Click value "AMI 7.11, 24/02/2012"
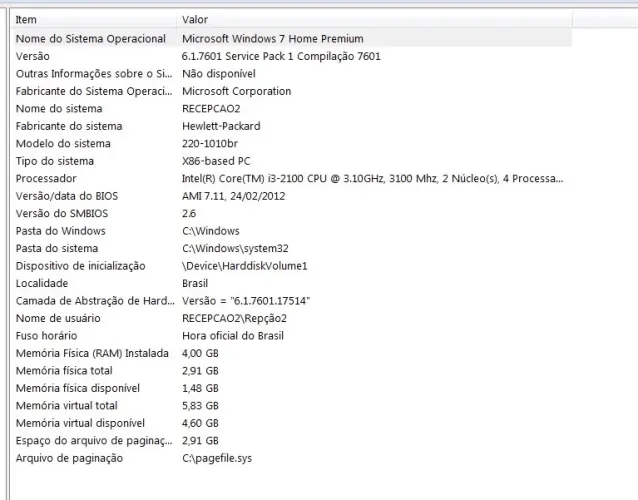The image size is (638, 500). 234,196
